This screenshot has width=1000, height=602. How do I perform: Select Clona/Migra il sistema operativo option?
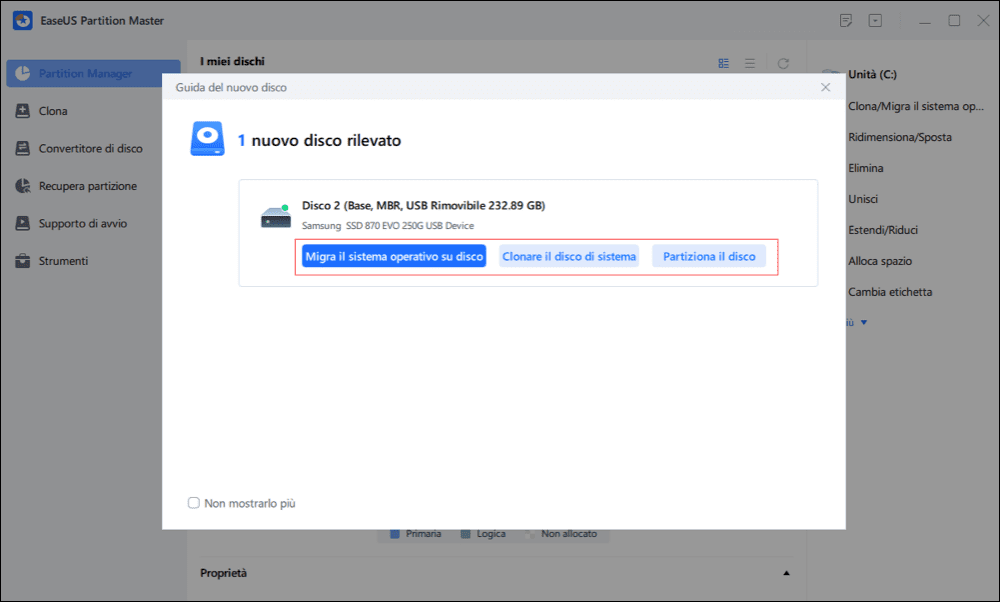point(916,106)
